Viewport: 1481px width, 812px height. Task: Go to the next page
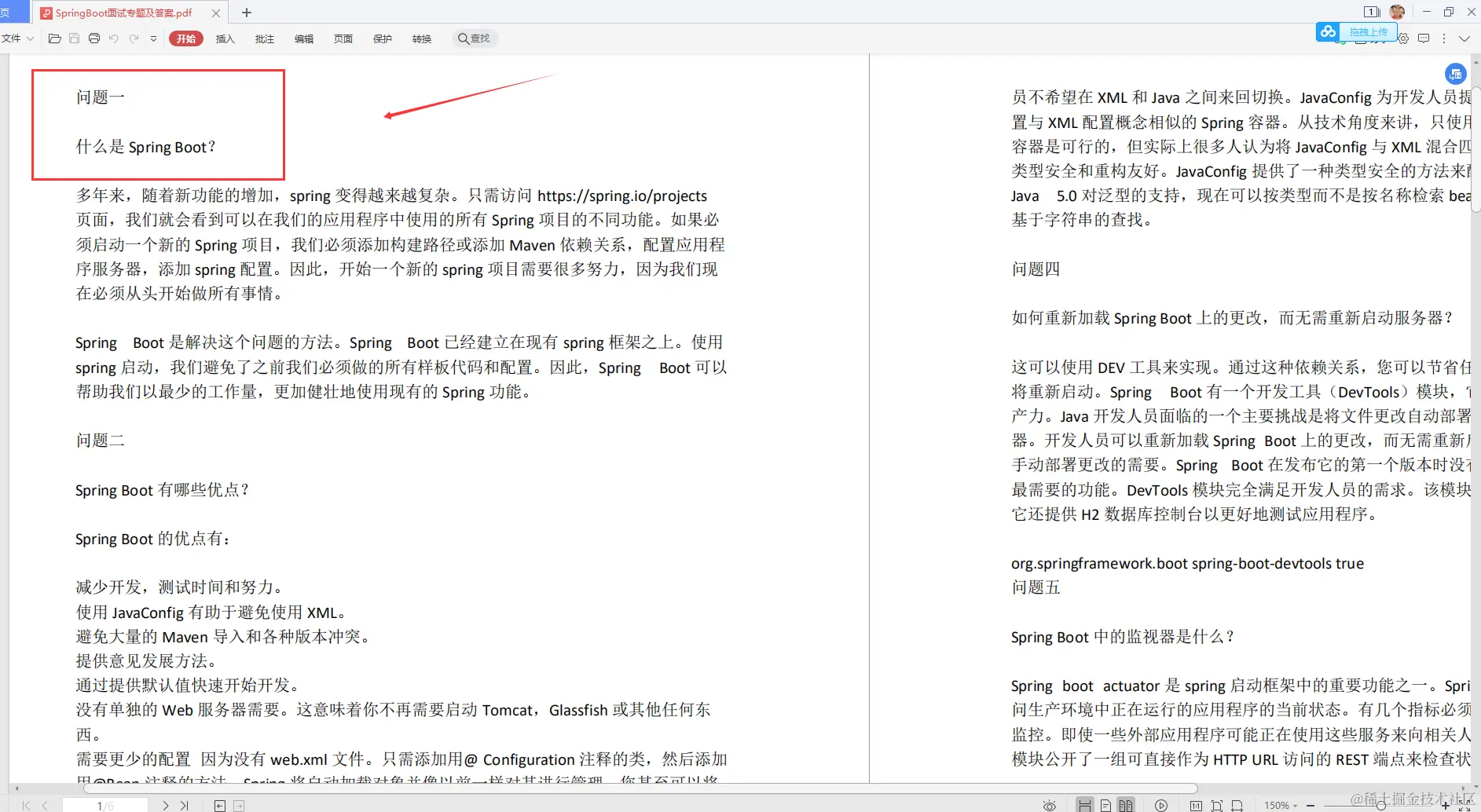tap(166, 806)
